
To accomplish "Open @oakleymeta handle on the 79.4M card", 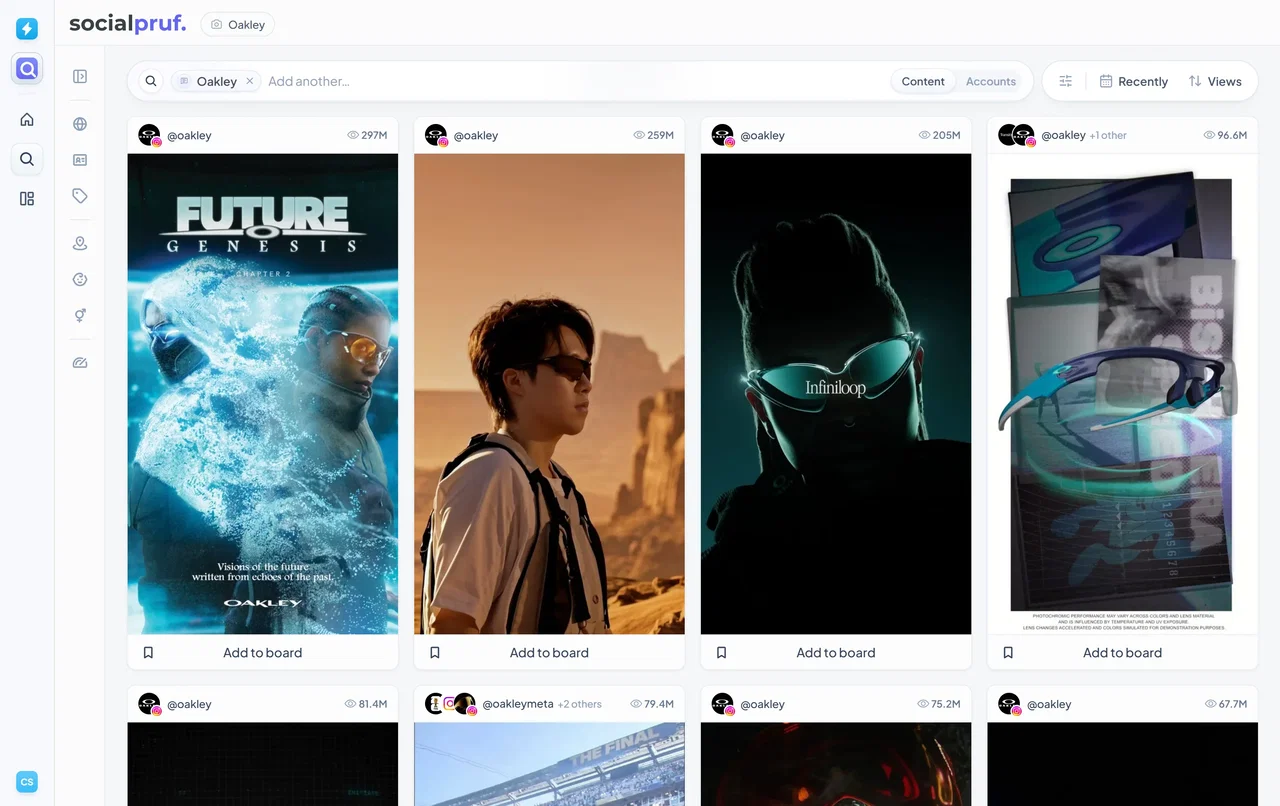I will point(518,704).
